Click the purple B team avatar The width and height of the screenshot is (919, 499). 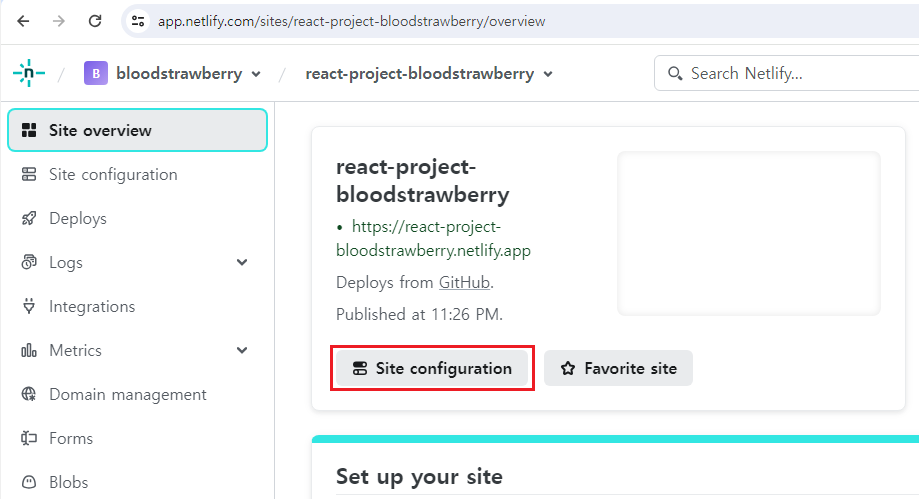click(96, 73)
